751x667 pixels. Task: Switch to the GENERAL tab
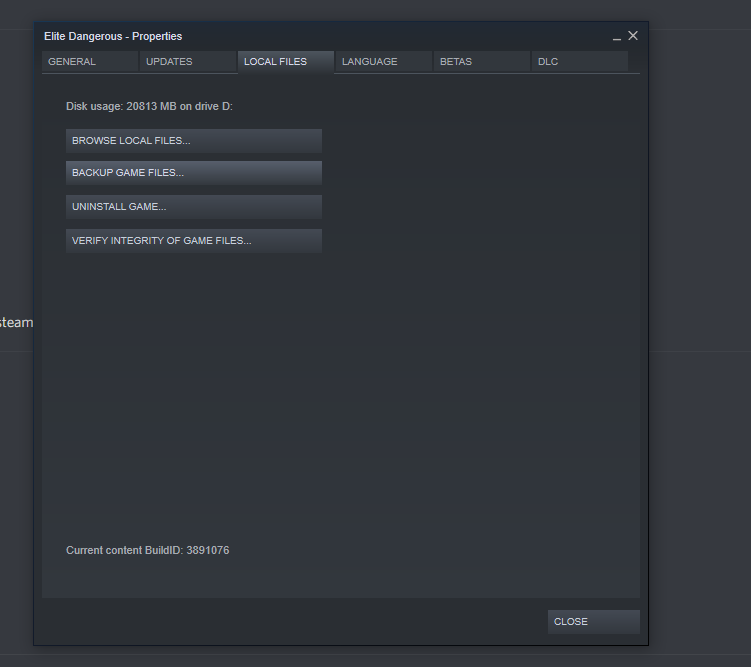click(x=90, y=62)
